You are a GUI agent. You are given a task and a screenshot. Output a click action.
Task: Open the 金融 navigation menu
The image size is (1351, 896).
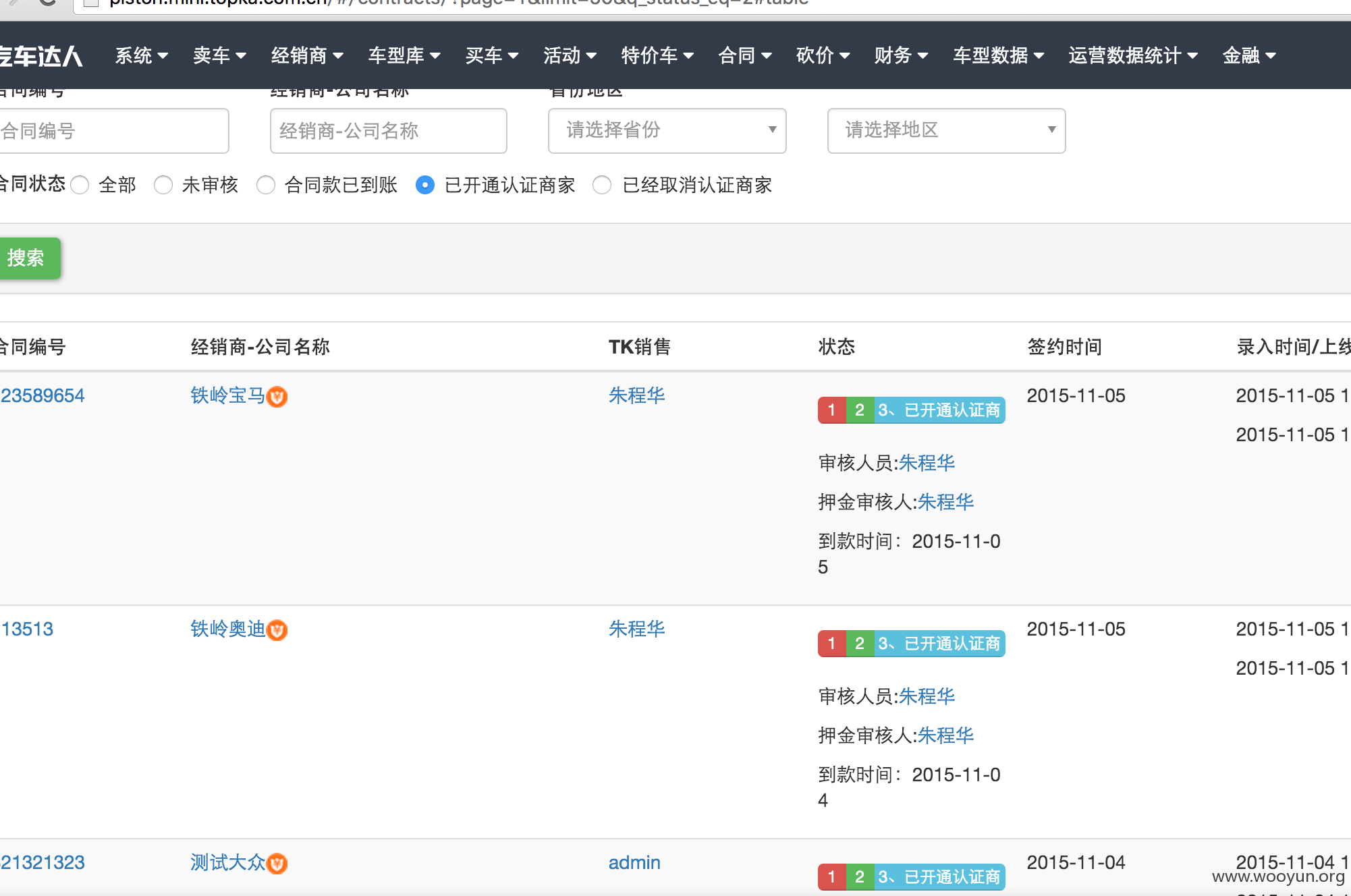pyautogui.click(x=1249, y=55)
